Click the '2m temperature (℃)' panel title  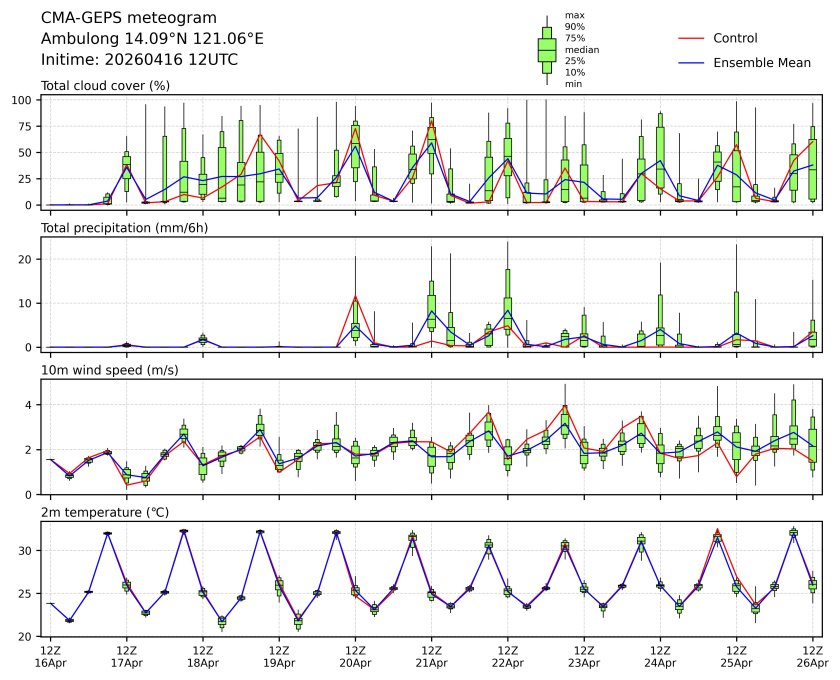point(99,512)
